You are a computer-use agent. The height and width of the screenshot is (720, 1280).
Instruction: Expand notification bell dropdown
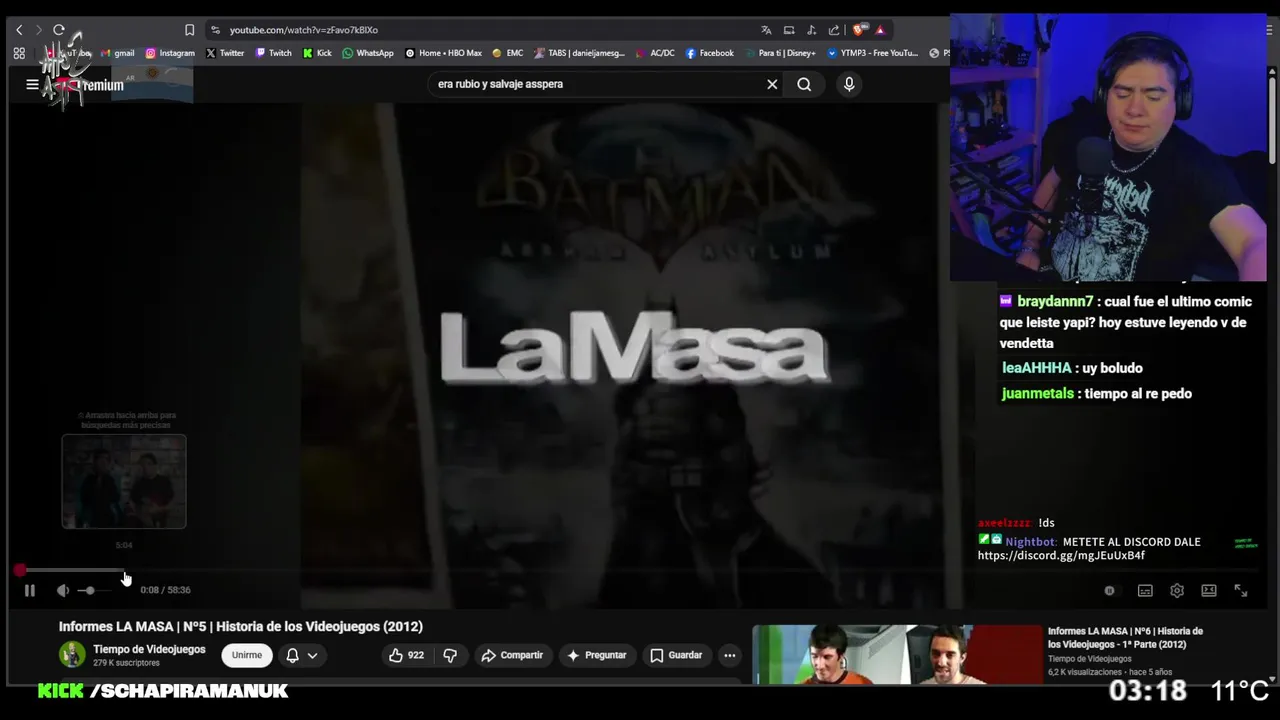pos(302,655)
